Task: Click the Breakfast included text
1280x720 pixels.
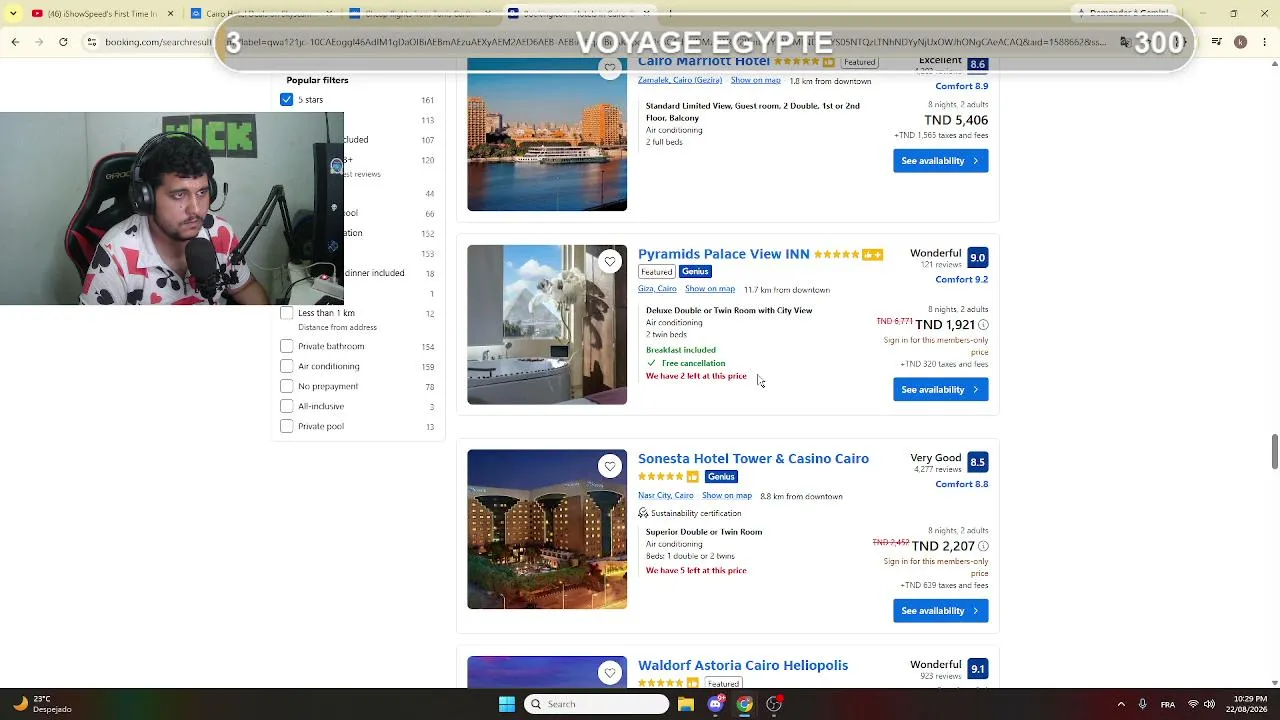Action: (x=681, y=350)
